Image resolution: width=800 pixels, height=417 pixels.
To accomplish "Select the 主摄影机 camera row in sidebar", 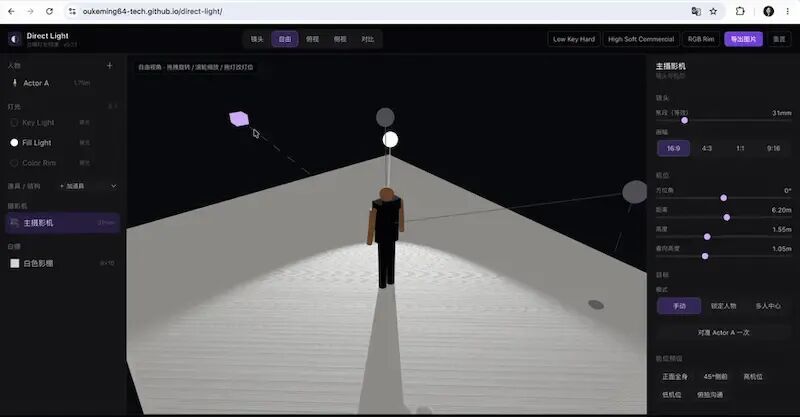I will tap(63, 223).
